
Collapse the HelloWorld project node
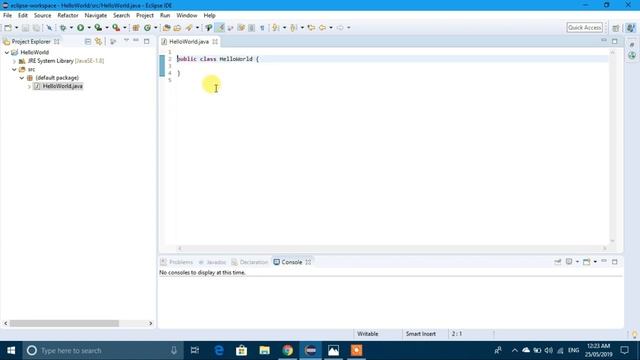(x=7, y=53)
